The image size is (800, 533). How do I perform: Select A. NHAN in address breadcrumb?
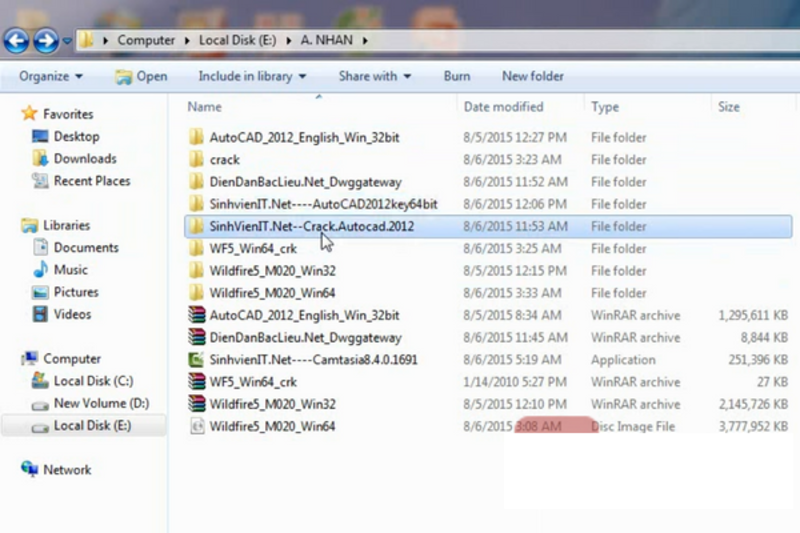327,40
